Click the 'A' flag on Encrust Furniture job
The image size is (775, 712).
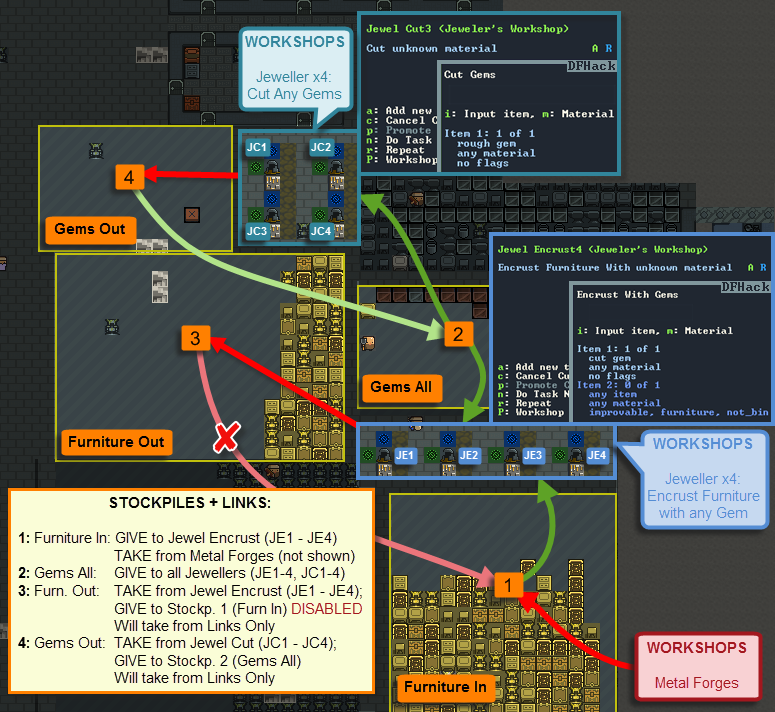click(x=750, y=267)
